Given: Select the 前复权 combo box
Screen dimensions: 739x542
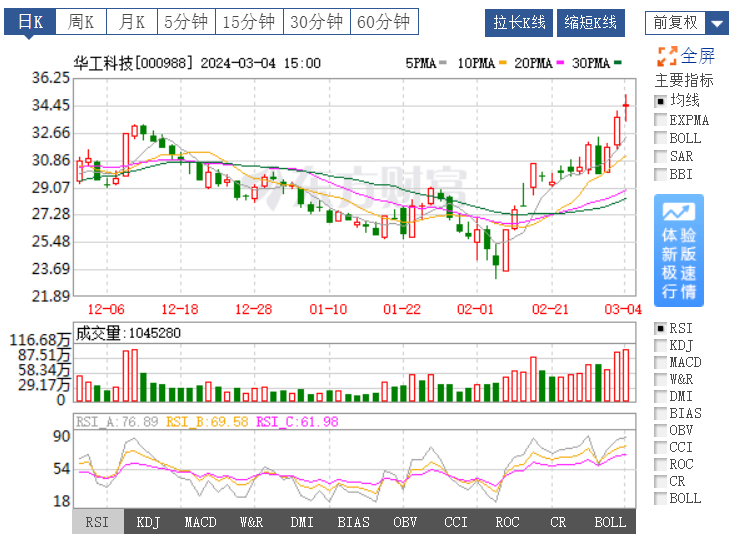Looking at the screenshot, I should [687, 23].
